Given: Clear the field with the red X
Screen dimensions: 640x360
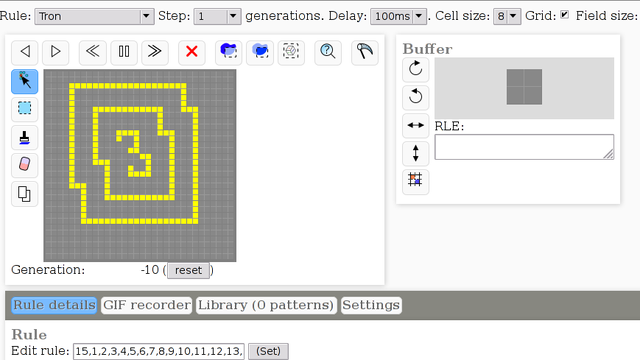Looking at the screenshot, I should (x=191, y=52).
